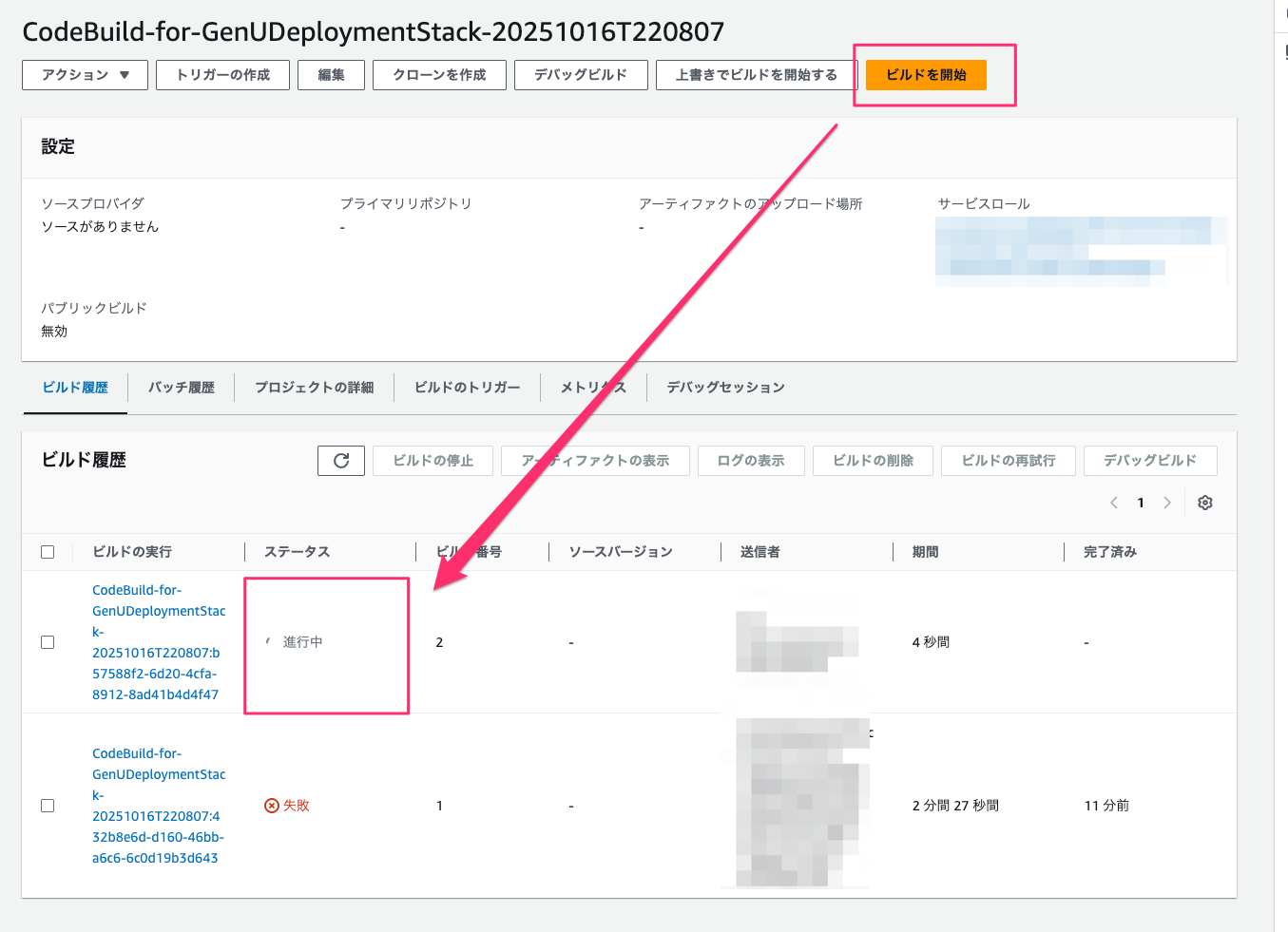Click the orange ビルドを開始 button

[x=926, y=75]
